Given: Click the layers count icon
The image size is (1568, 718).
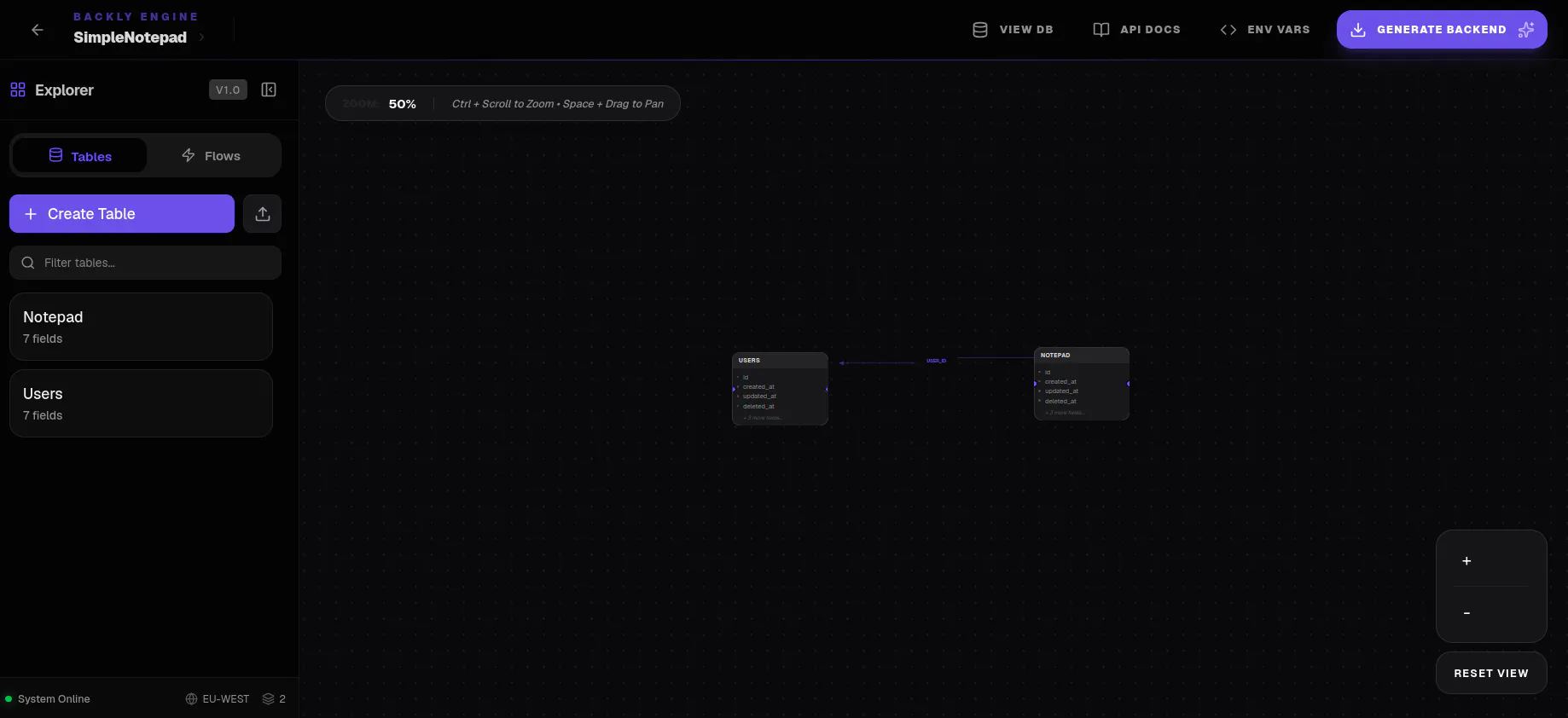Looking at the screenshot, I should click(269, 699).
